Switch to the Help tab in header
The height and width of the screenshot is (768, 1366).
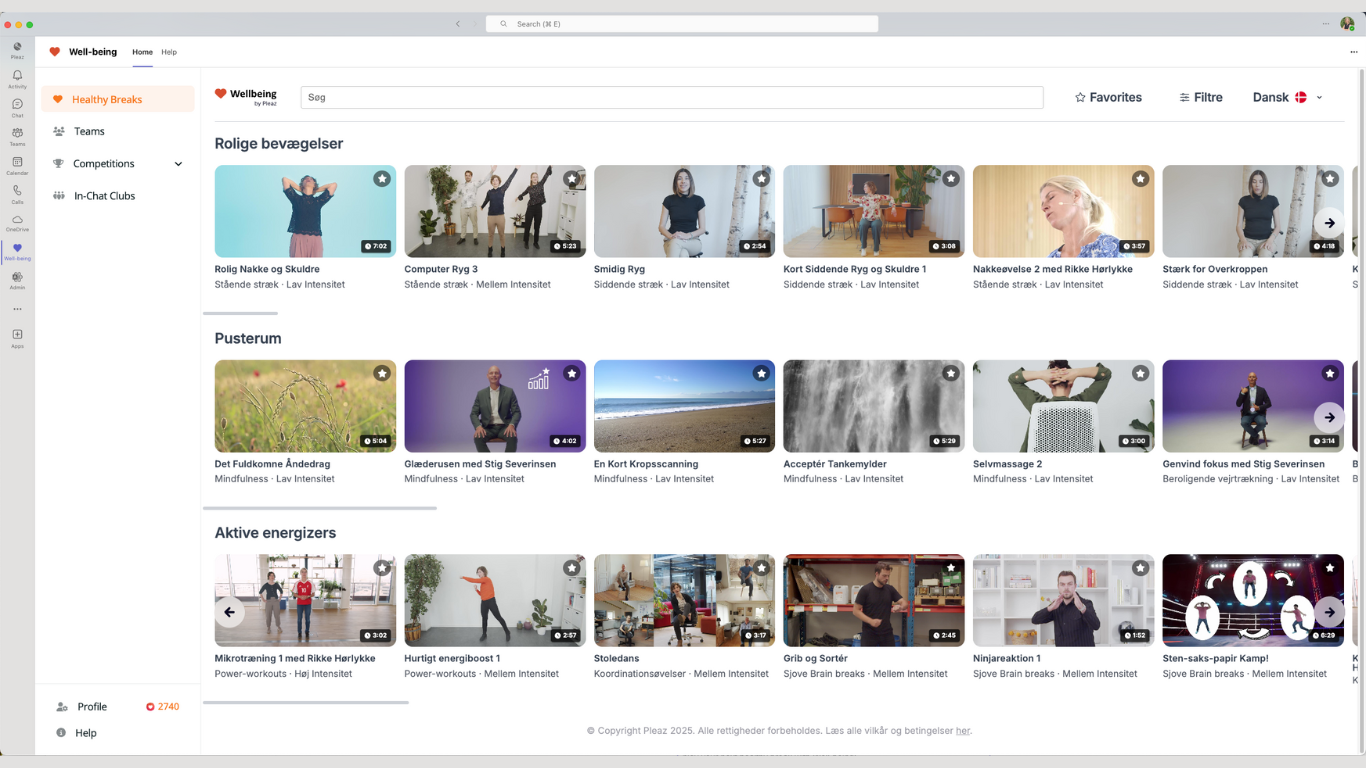coord(169,52)
